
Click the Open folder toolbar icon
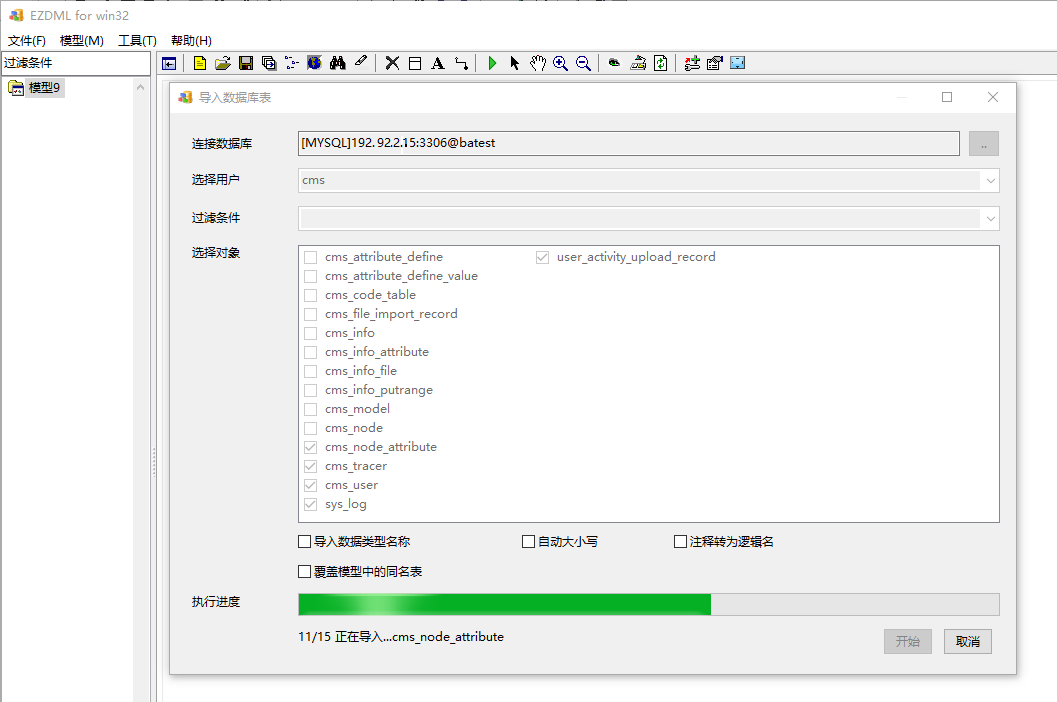tap(222, 63)
